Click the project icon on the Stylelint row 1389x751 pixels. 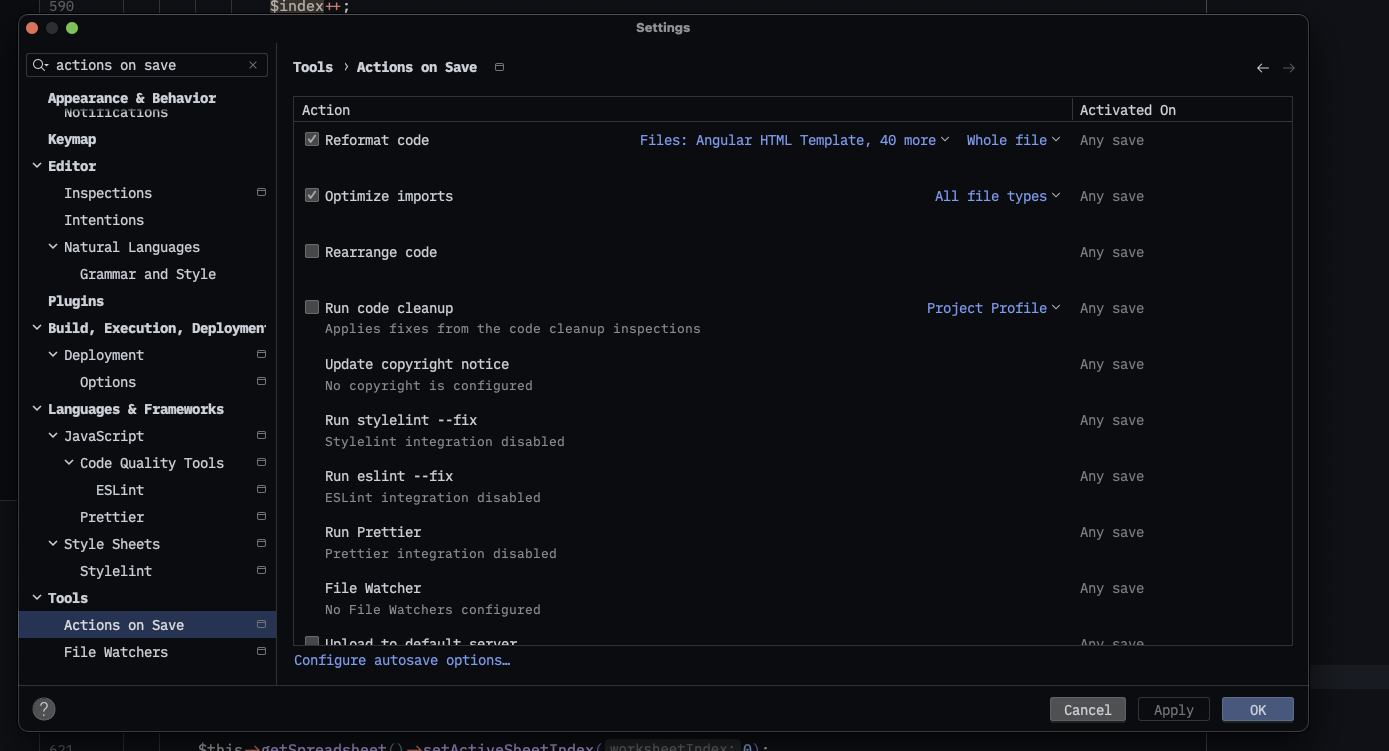tap(261, 570)
